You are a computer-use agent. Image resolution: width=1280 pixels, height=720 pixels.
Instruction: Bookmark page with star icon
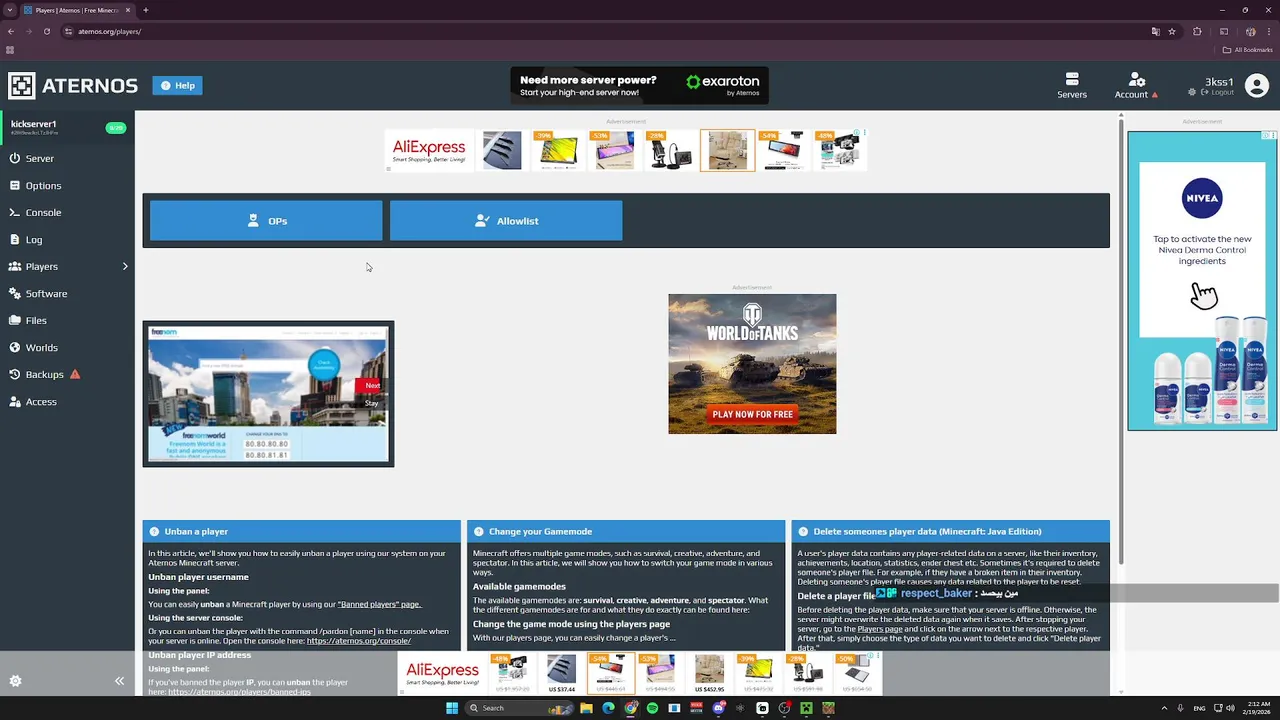click(1173, 31)
